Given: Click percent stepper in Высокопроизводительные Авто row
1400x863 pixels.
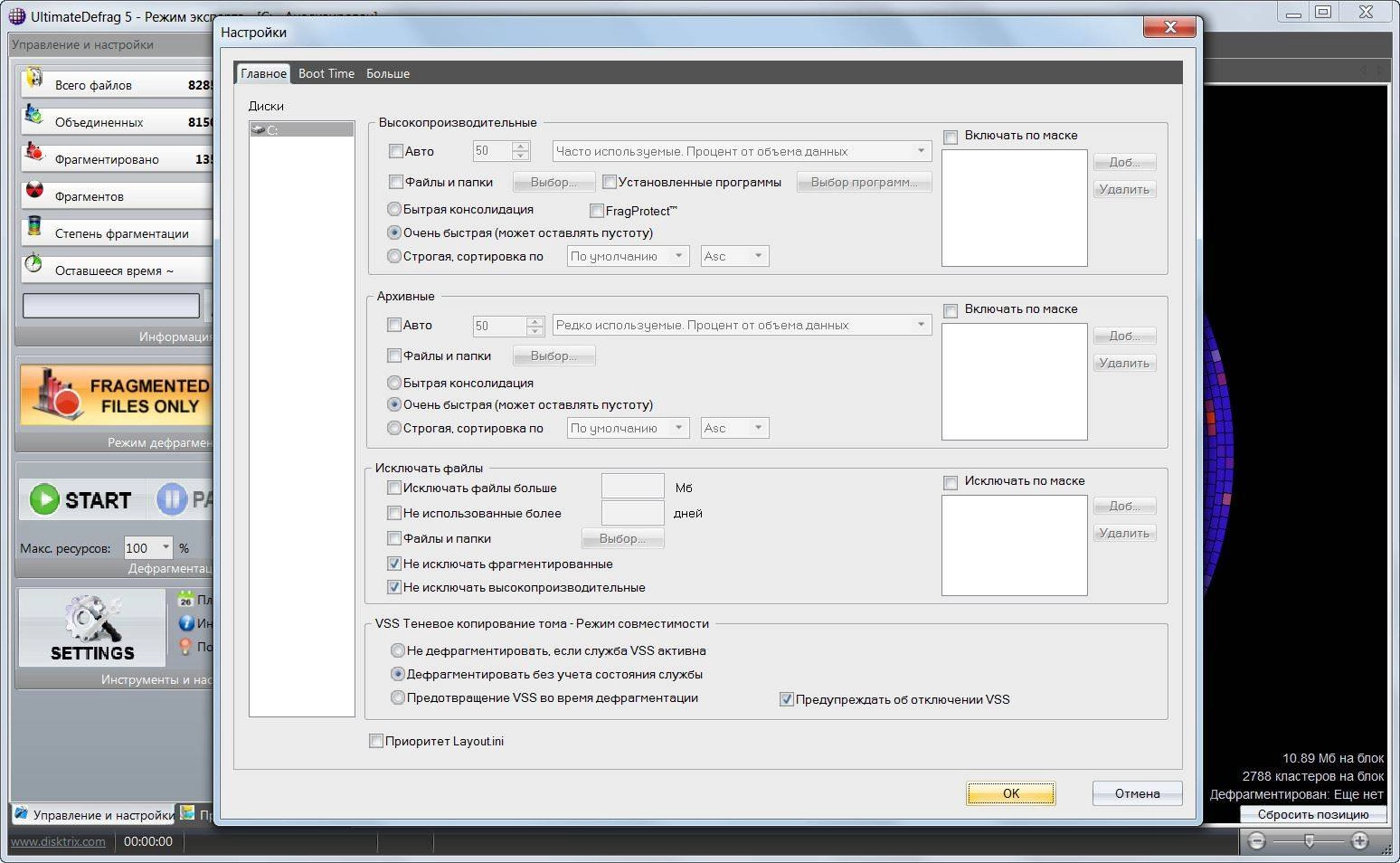Looking at the screenshot, I should coord(520,151).
